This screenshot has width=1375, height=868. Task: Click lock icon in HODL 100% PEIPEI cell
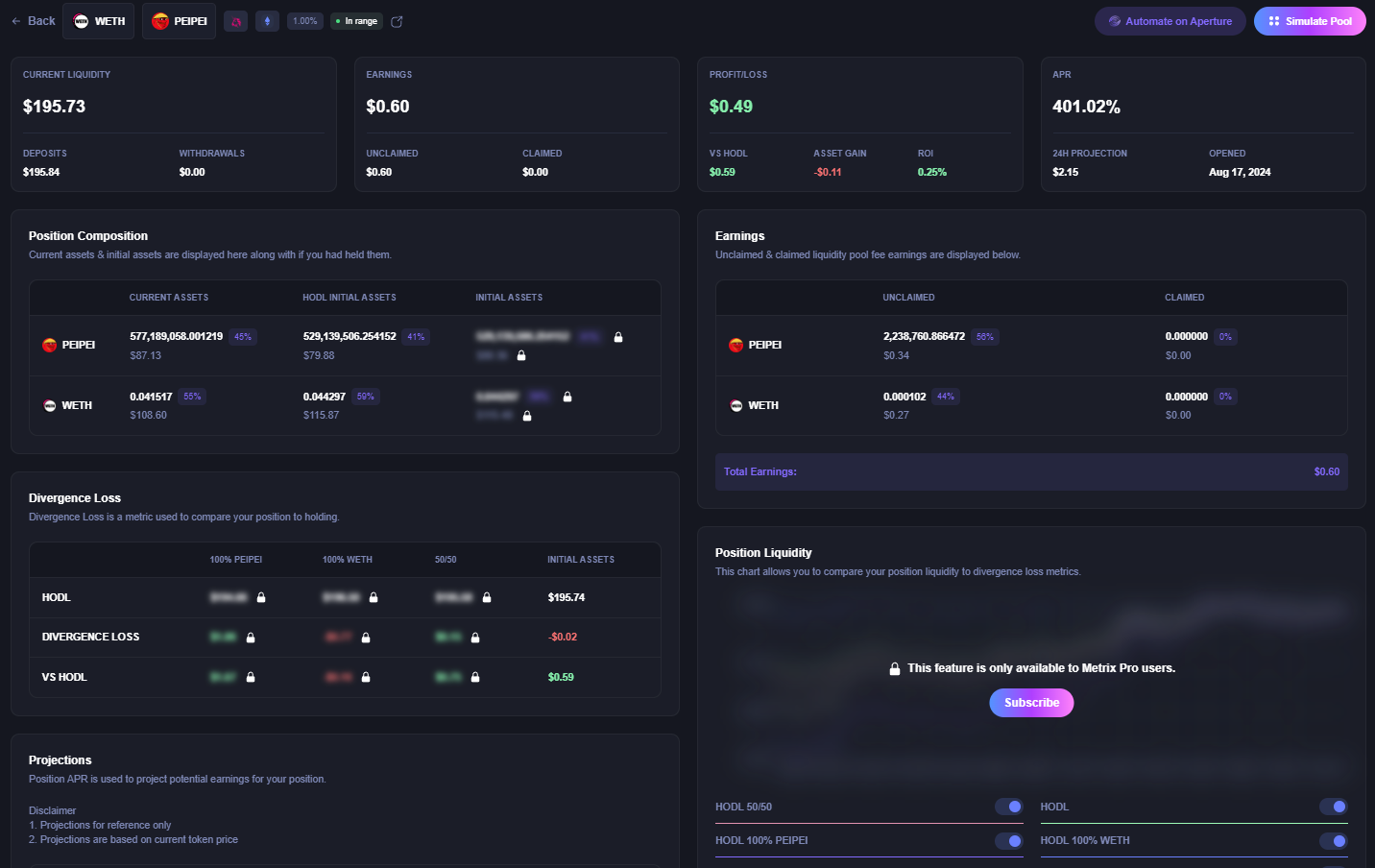coord(261,597)
